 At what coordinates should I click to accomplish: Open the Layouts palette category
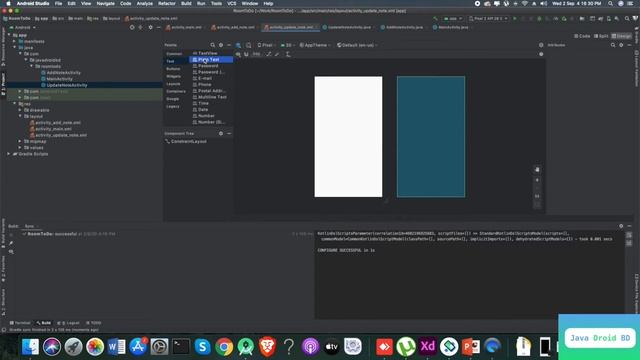coord(173,84)
